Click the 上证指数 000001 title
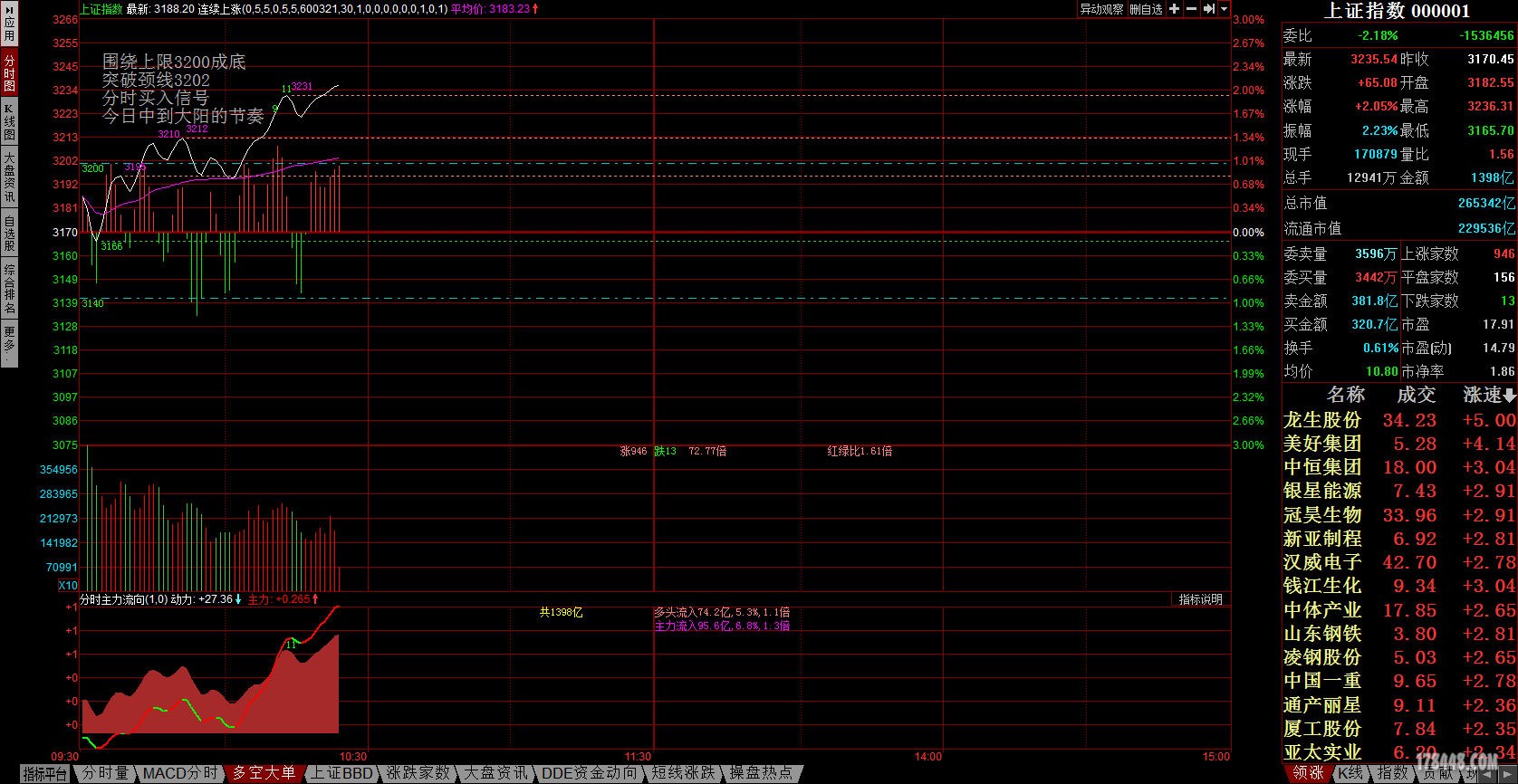This screenshot has height=784, width=1518. [x=1398, y=11]
